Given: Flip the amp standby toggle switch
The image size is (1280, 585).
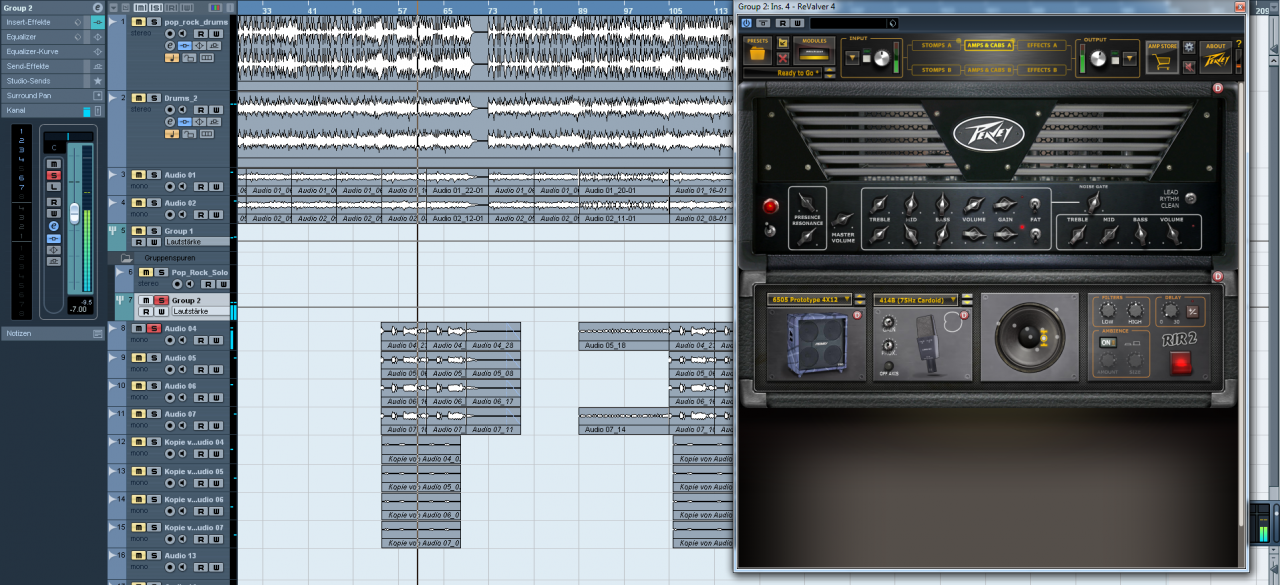Looking at the screenshot, I should click(769, 231).
